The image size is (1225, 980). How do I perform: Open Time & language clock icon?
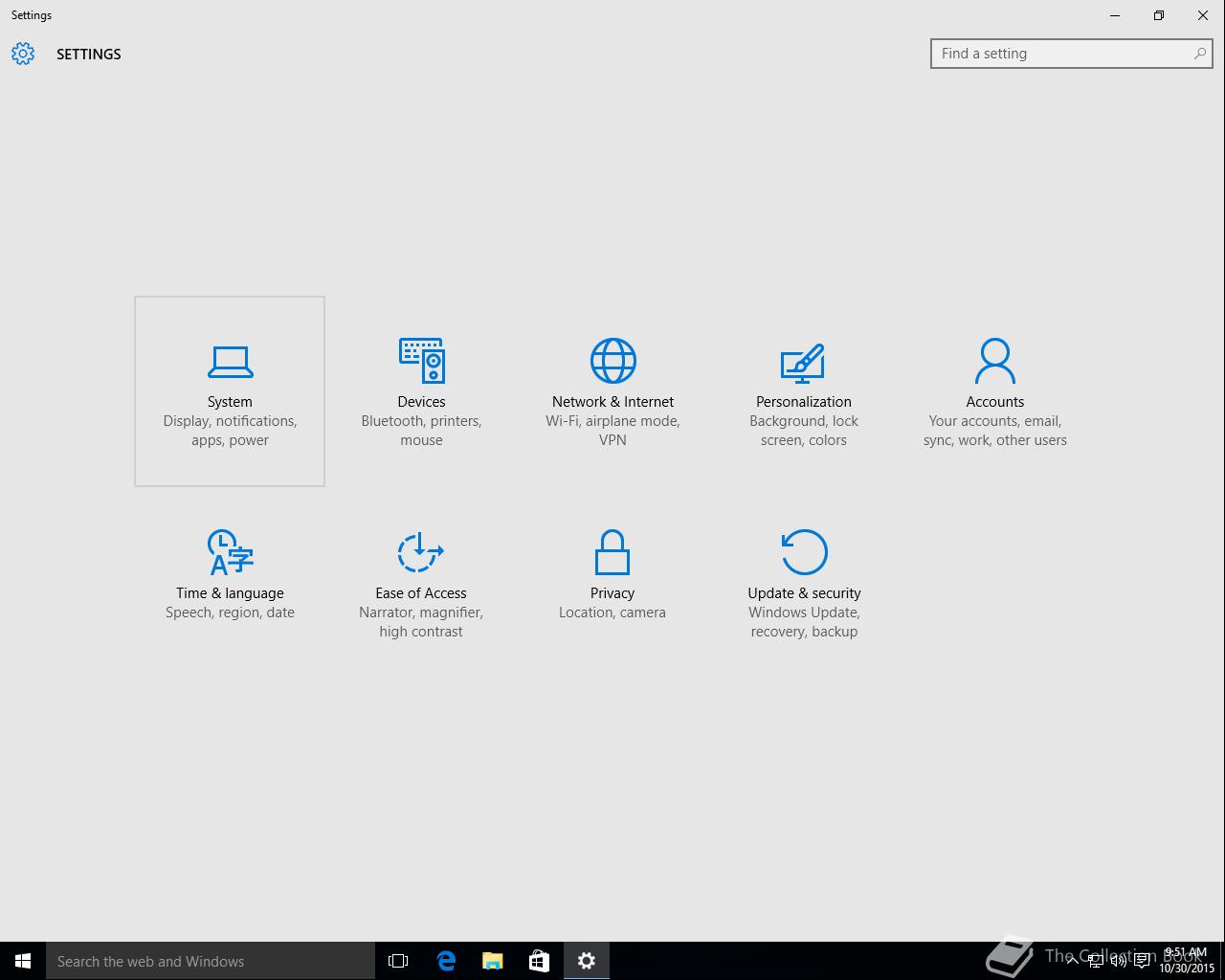point(230,552)
